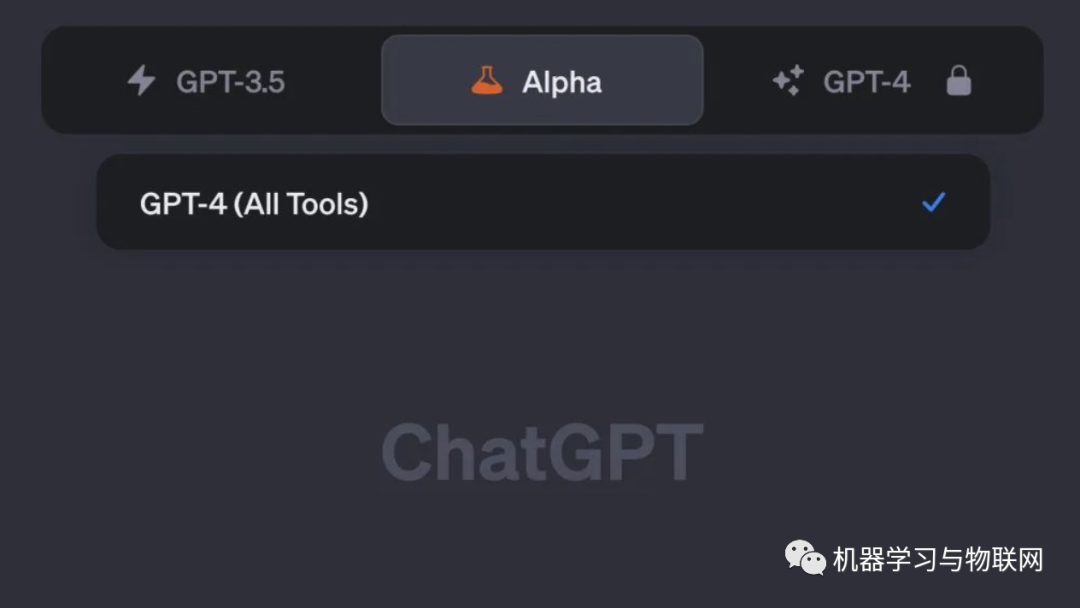Select the Alpha model tab
The width and height of the screenshot is (1080, 608).
[542, 81]
